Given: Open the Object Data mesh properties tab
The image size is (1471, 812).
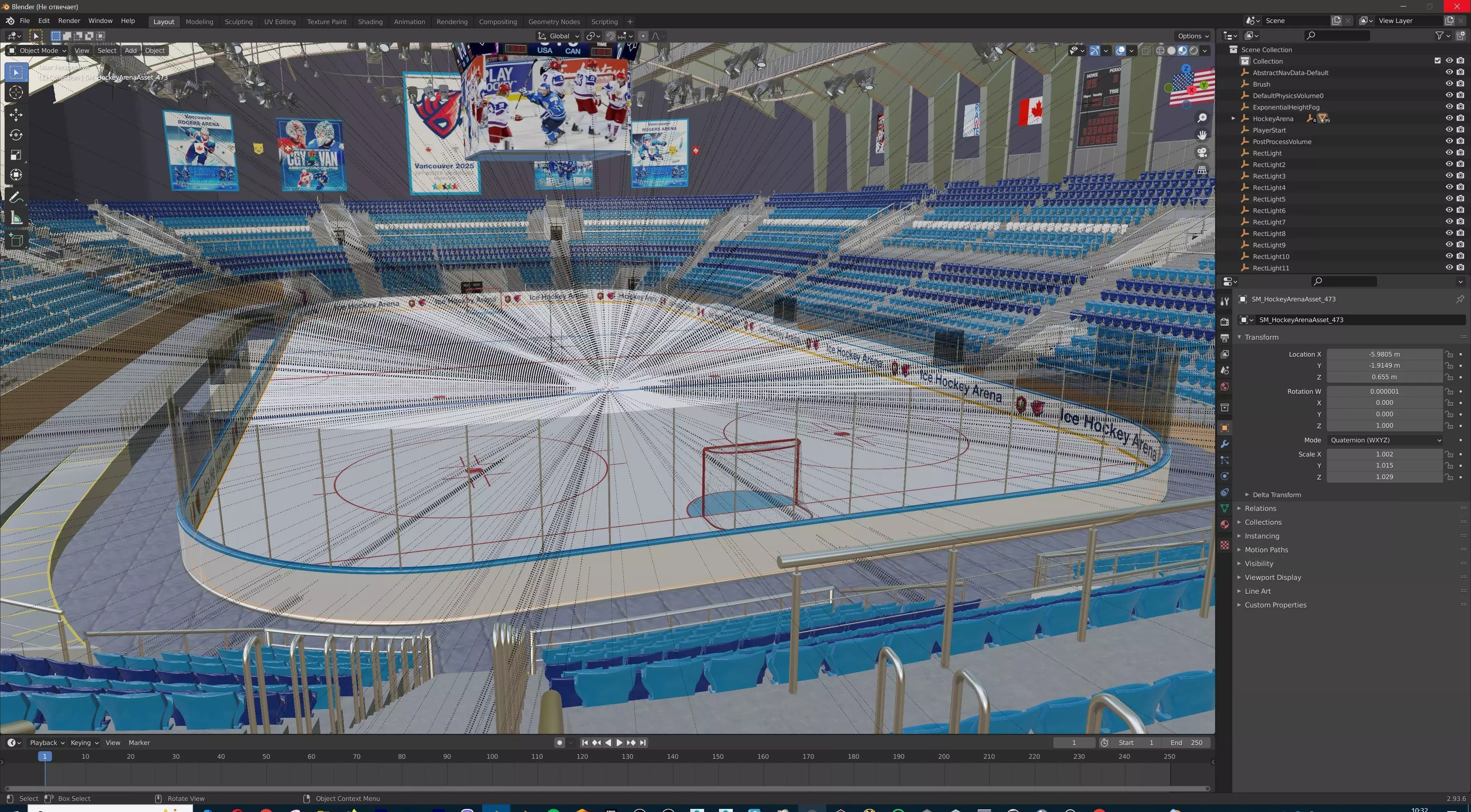Looking at the screenshot, I should [1224, 508].
